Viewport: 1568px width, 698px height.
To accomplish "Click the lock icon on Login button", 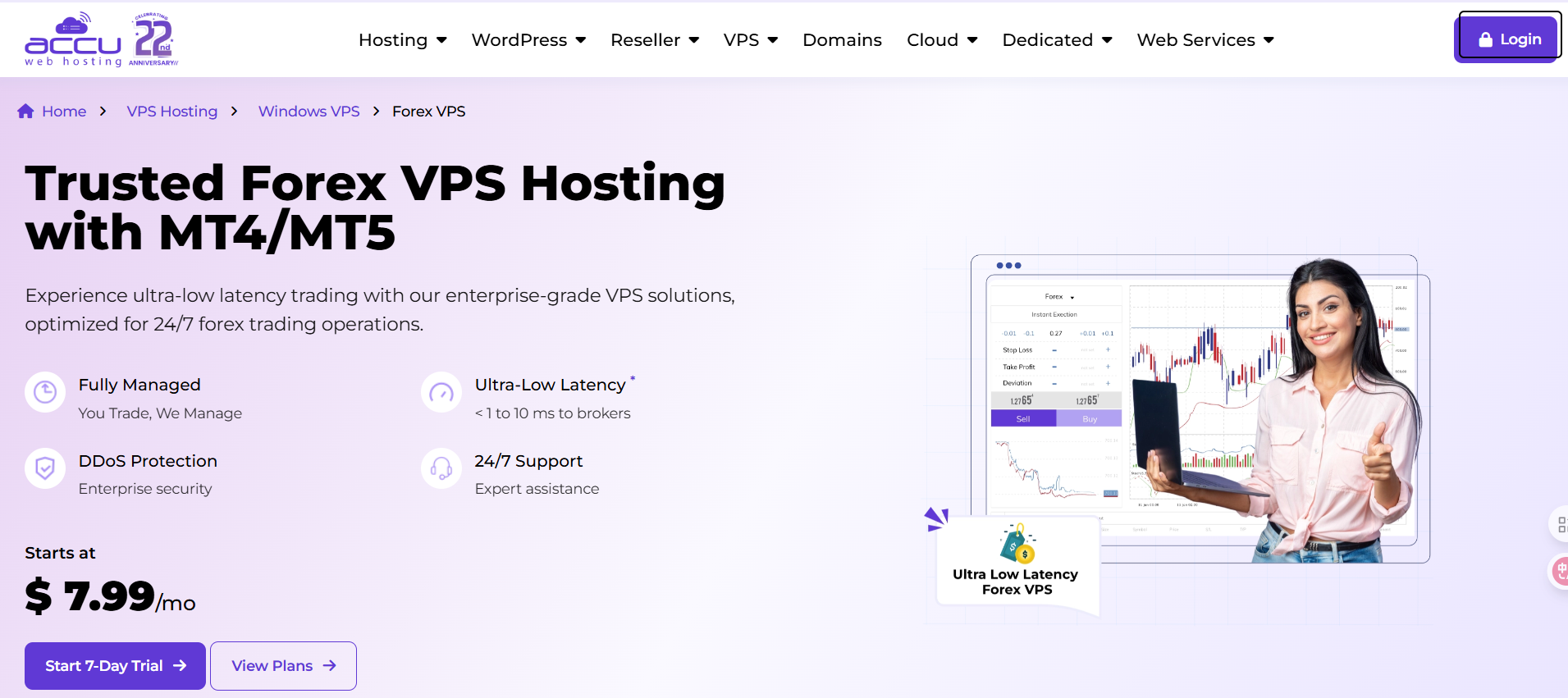I will 1485,39.
